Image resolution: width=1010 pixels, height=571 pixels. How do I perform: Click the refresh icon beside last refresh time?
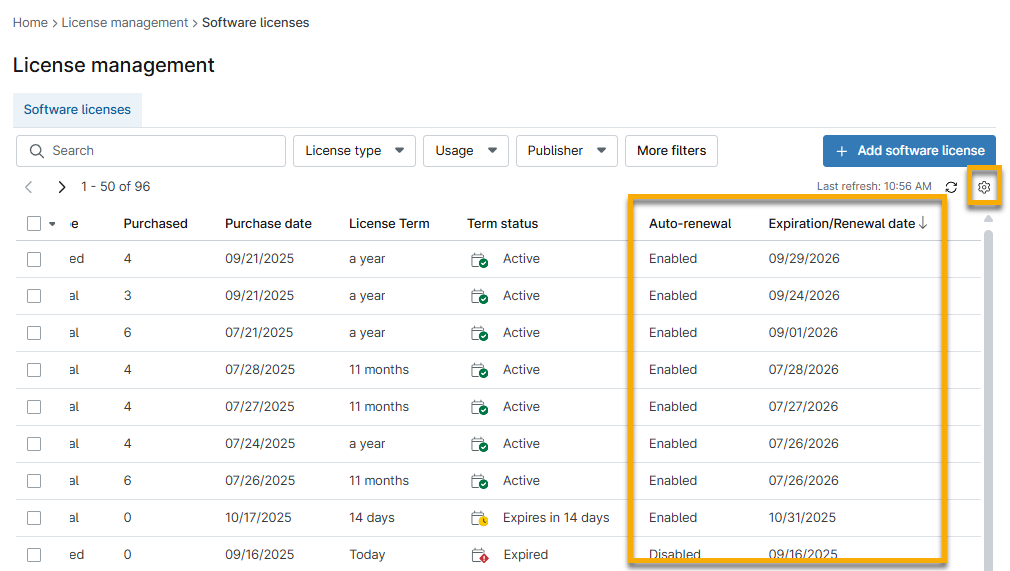[x=951, y=187]
